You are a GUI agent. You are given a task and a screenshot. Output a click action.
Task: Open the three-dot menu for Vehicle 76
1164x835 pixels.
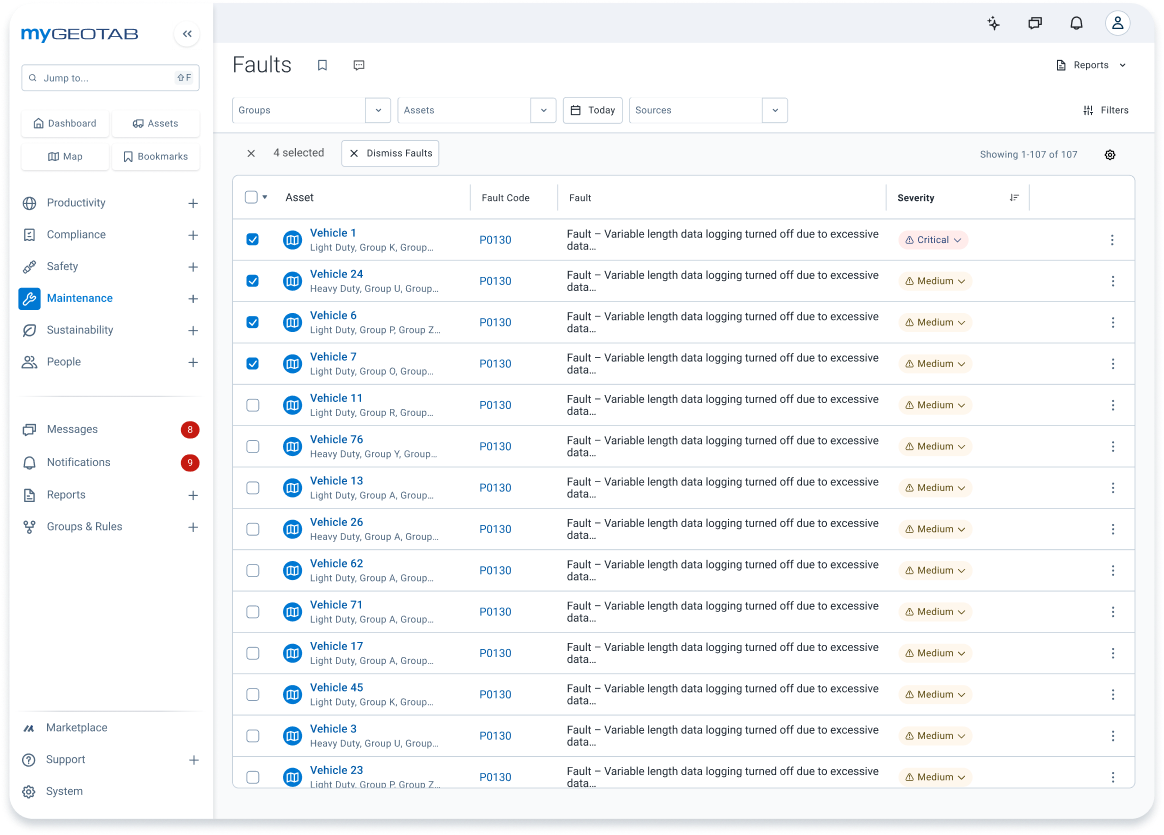tap(1112, 447)
